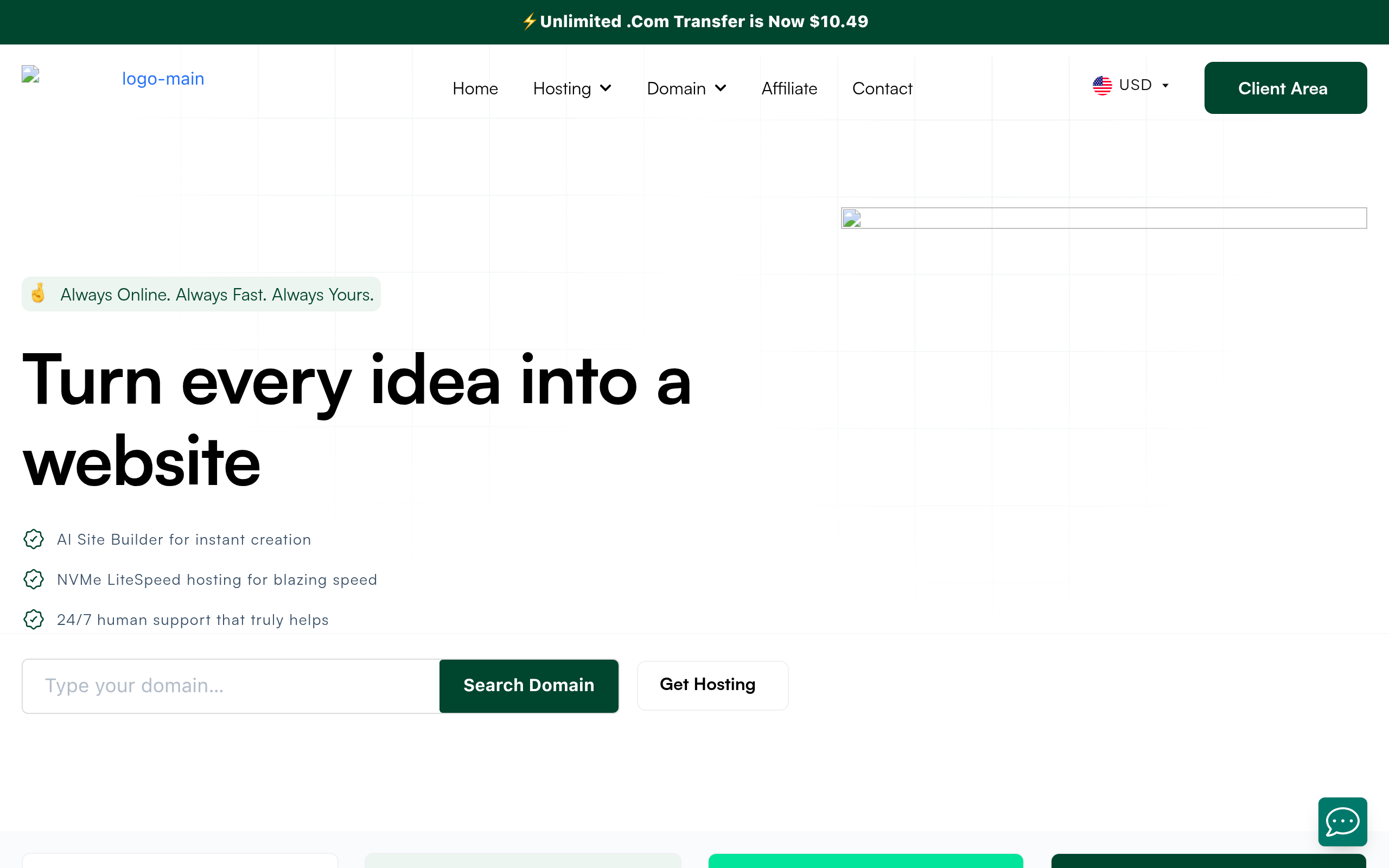
Task: Click 'AI Site Builder for instant creation' text
Action: click(184, 540)
